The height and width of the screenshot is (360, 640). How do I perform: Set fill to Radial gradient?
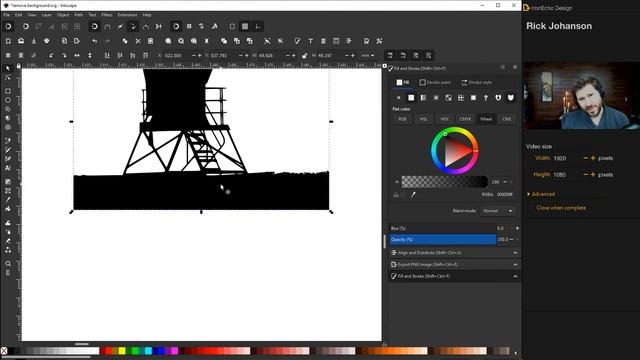(436, 98)
